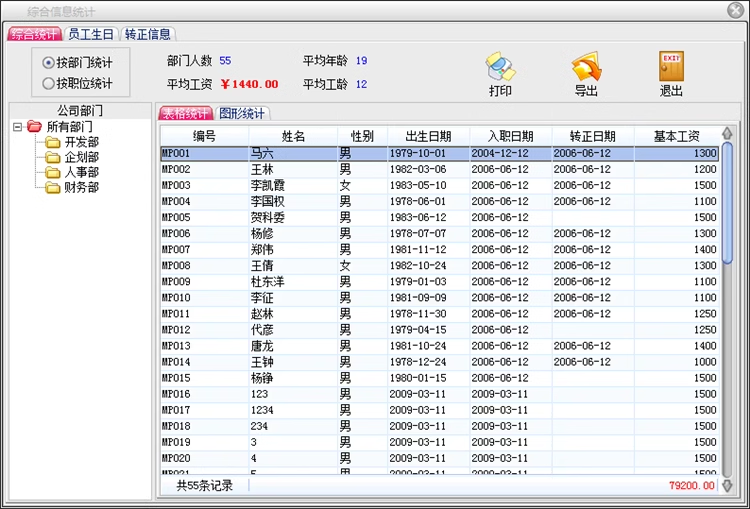
Task: Click the name 唐龙
Action: pyautogui.click(x=262, y=346)
